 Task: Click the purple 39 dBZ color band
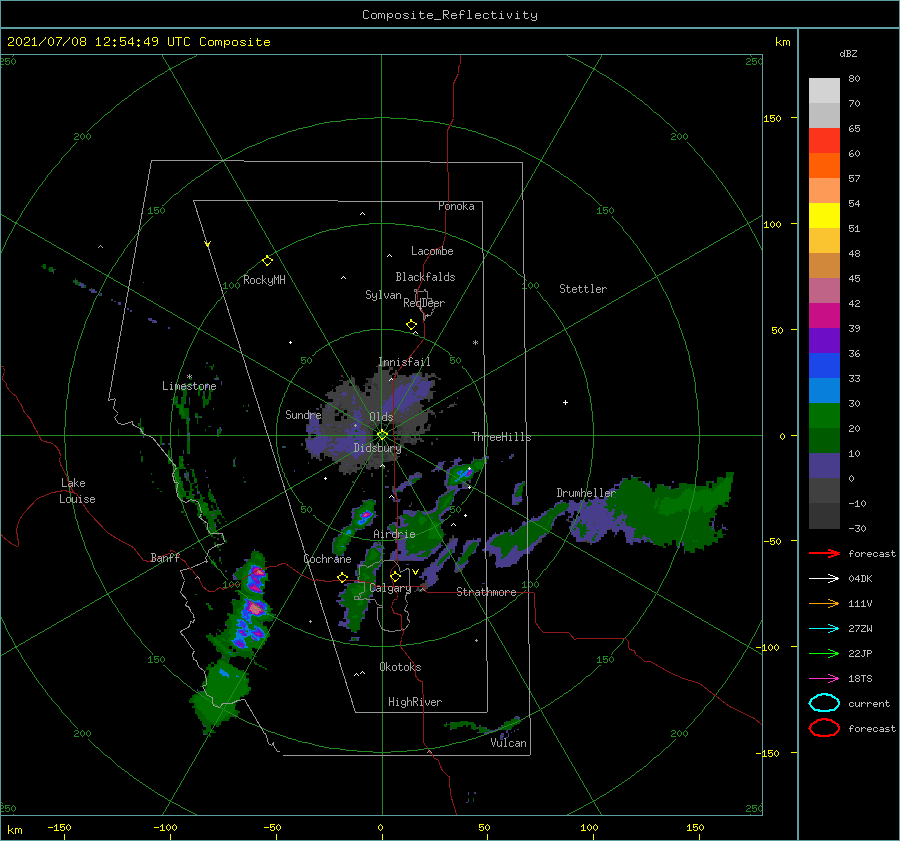click(x=824, y=341)
